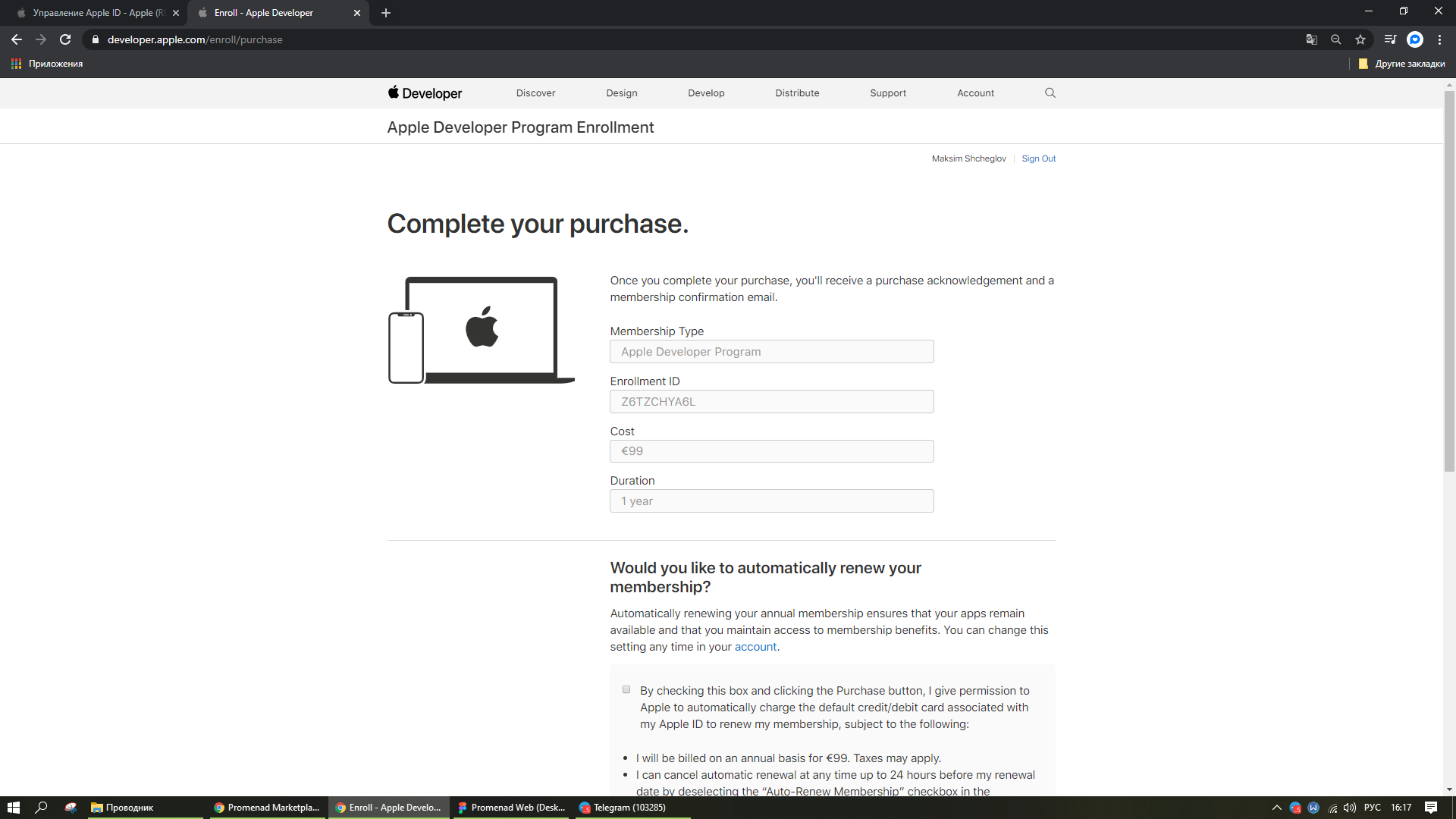
Task: Open the Приложения apps shortcut
Action: (x=47, y=64)
